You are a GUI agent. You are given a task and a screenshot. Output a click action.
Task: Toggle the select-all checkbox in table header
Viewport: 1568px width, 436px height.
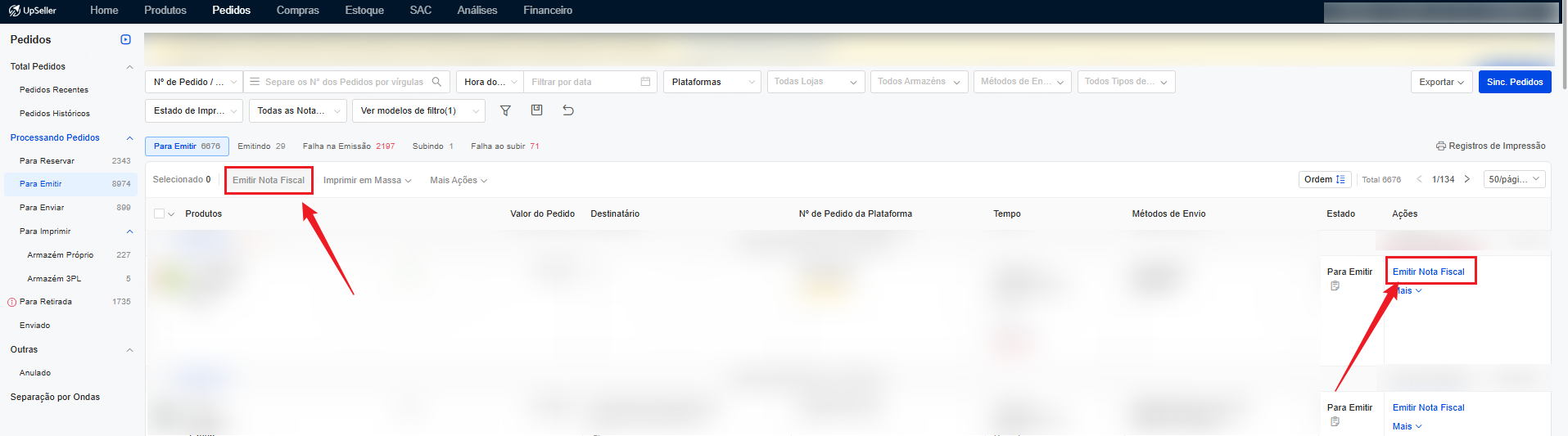pos(160,214)
